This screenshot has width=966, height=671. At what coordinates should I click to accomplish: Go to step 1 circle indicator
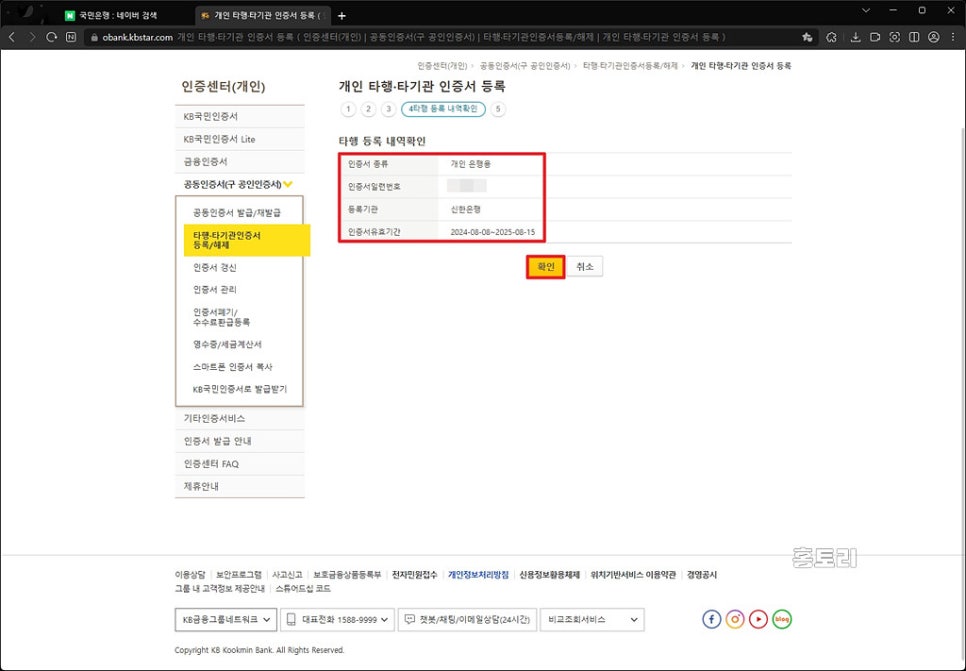pos(348,109)
